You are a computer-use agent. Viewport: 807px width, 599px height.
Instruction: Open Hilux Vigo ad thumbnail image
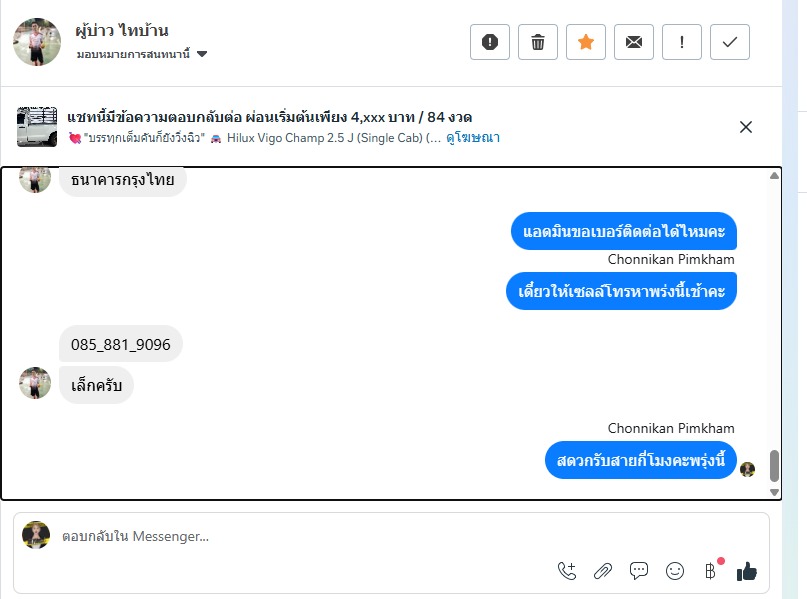[37, 127]
